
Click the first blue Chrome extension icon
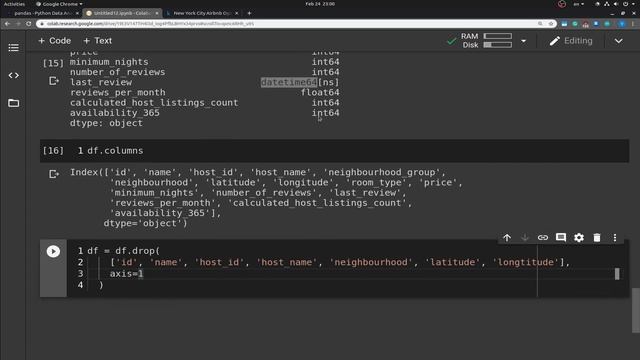[x=564, y=24]
